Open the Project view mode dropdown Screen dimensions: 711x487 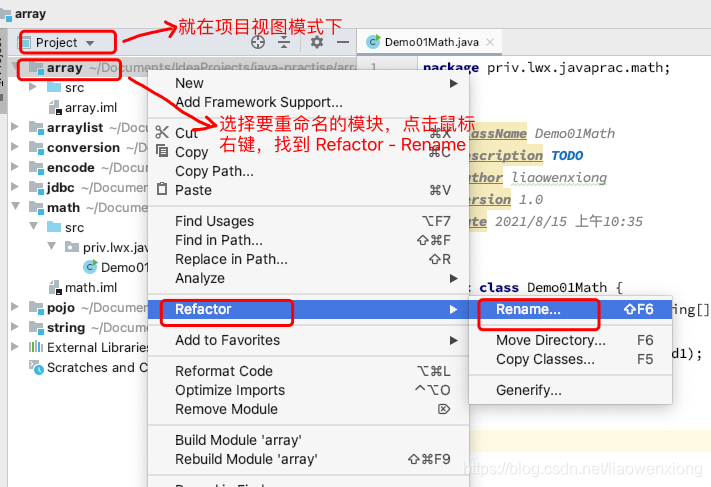(x=64, y=43)
